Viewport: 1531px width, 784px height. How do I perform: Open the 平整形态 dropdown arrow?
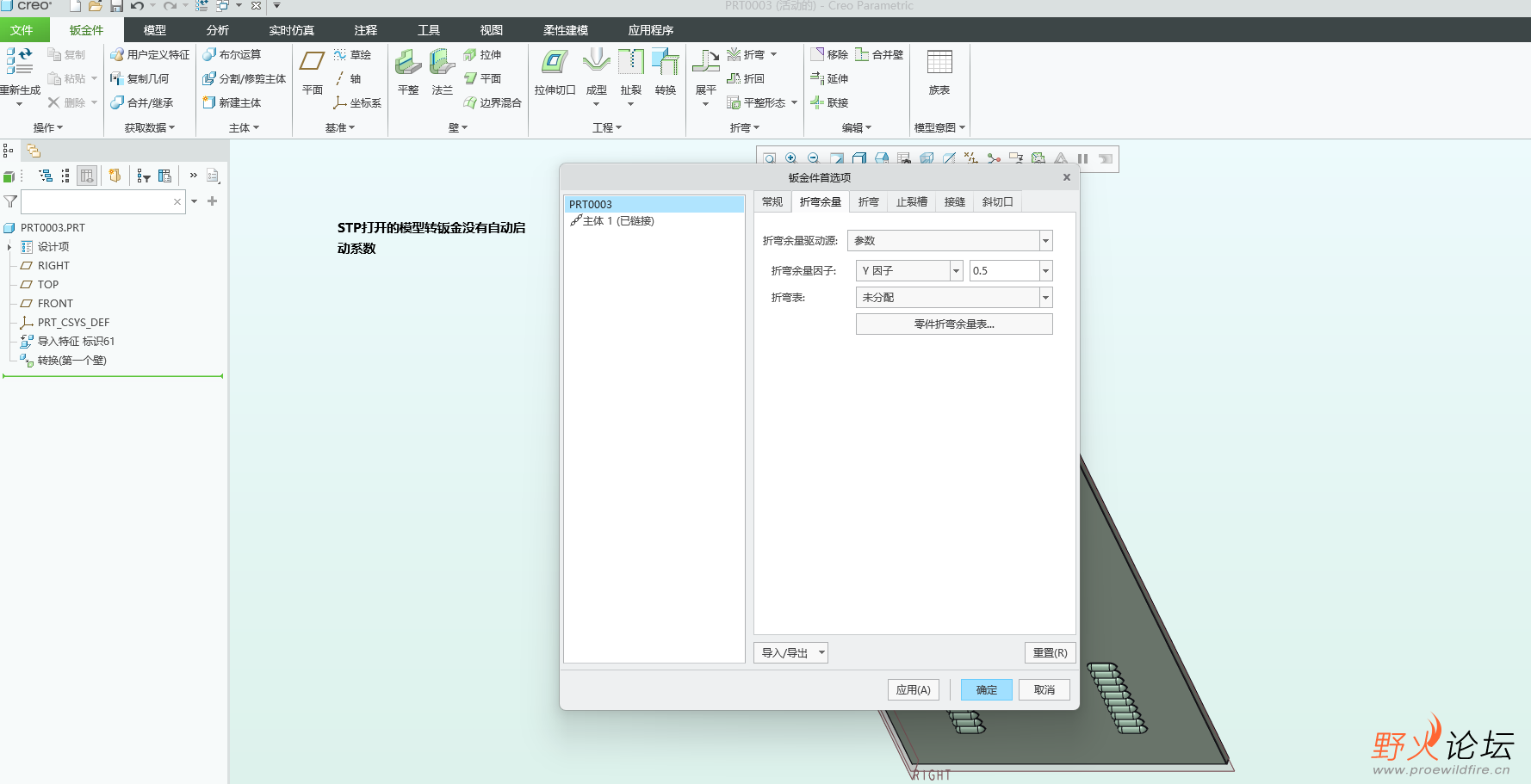[794, 102]
